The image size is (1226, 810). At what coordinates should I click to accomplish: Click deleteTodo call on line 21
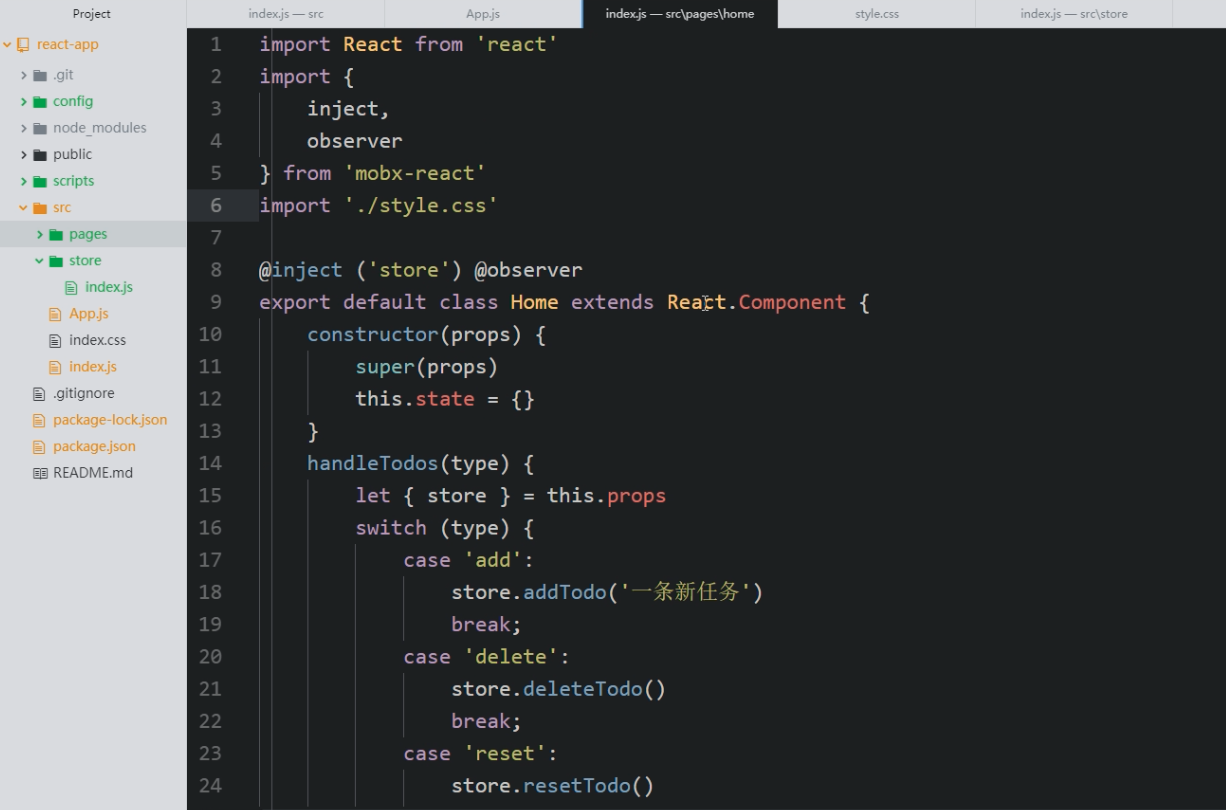point(582,689)
